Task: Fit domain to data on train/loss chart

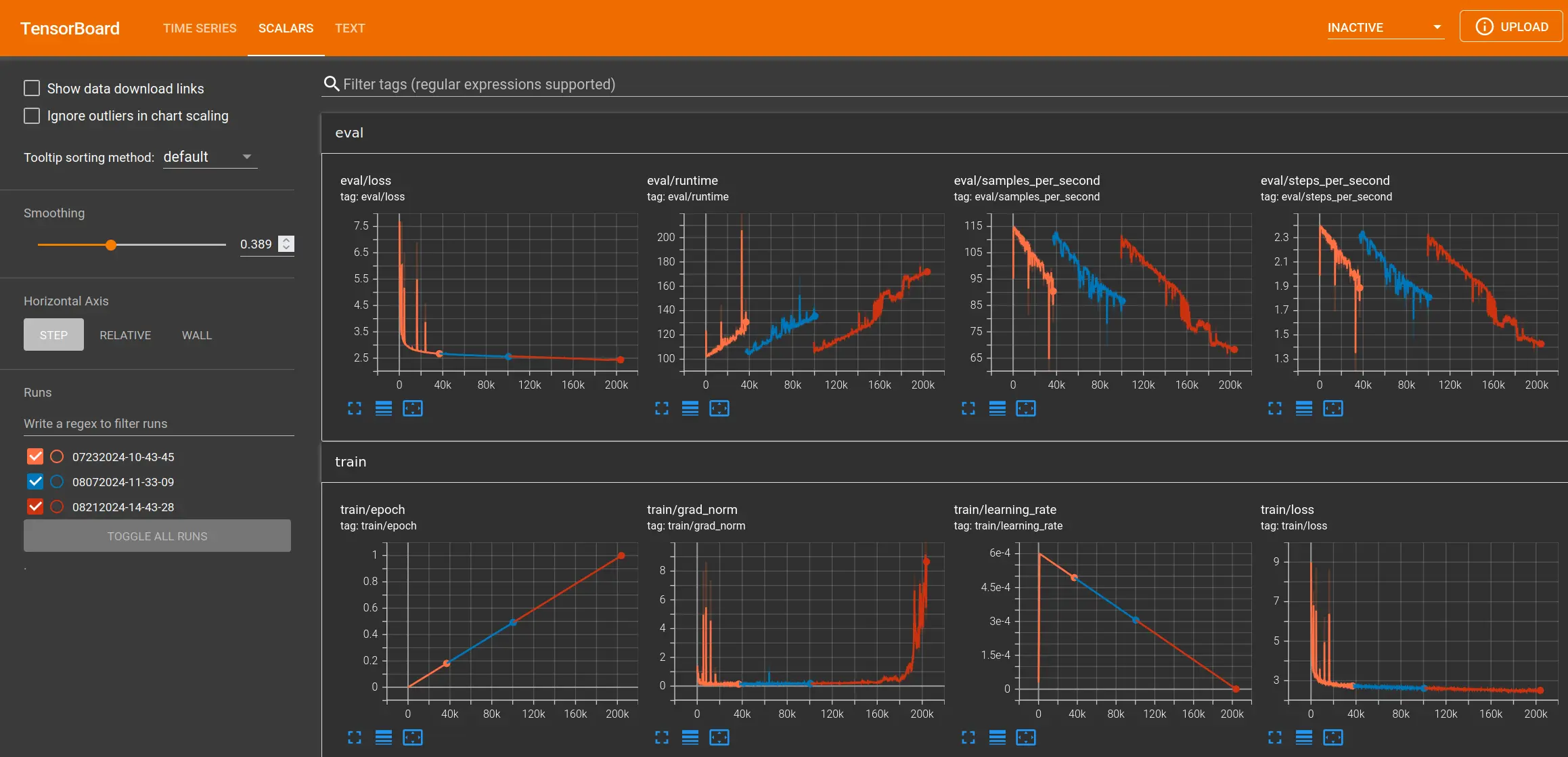Action: click(x=1333, y=737)
